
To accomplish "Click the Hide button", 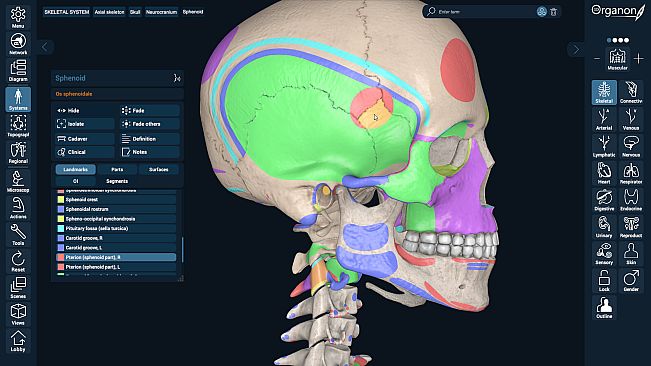I will click(85, 111).
